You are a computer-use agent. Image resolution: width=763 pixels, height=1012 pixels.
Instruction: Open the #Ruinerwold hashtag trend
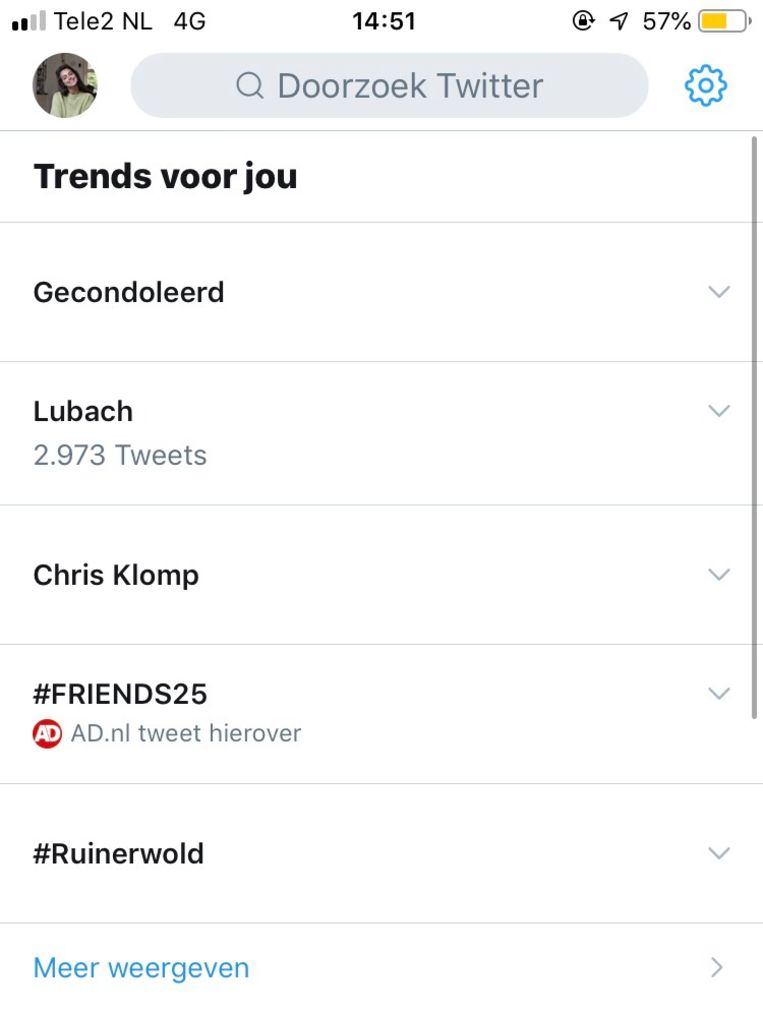pyautogui.click(x=118, y=853)
